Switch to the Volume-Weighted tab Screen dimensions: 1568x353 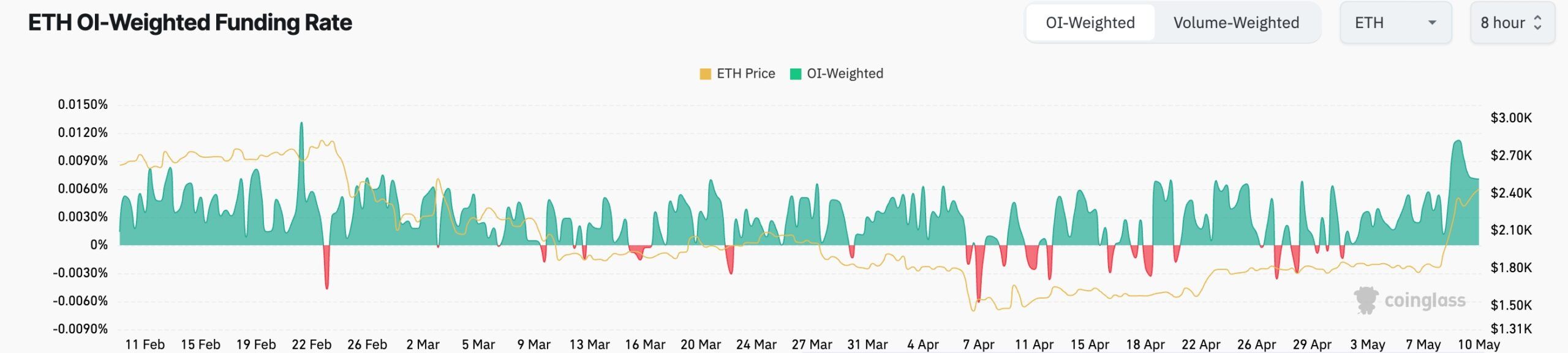click(x=1236, y=23)
